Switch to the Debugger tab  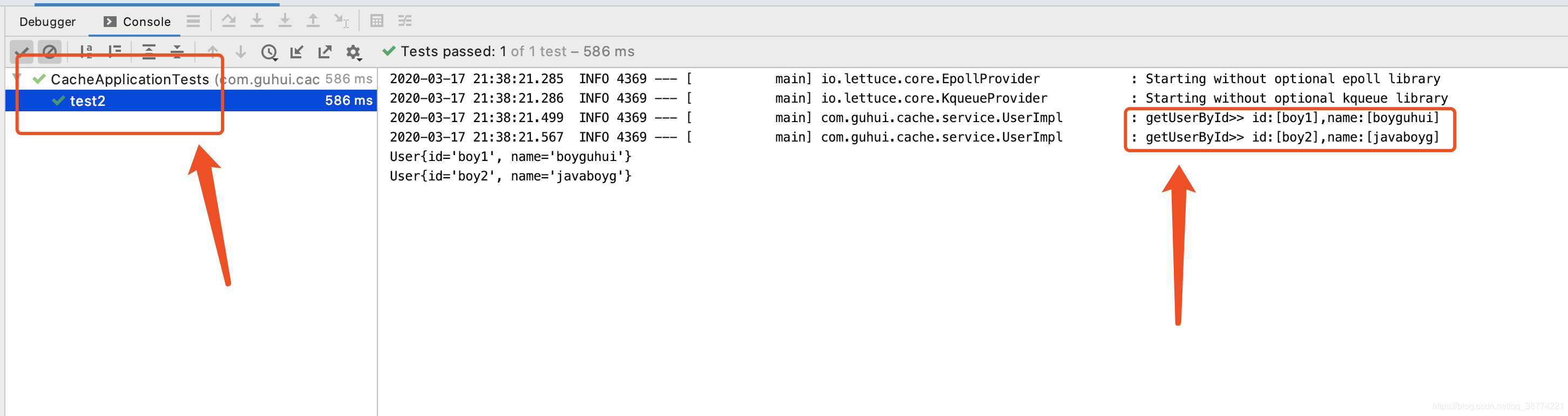click(48, 22)
